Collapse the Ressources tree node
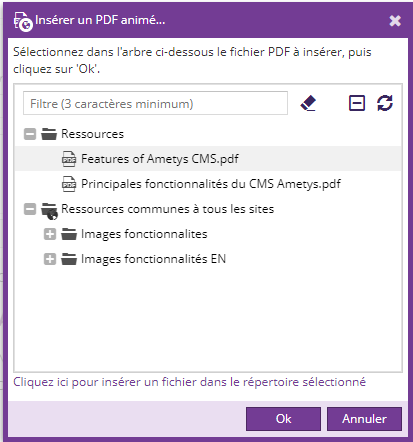413x442 pixels. 30,134
